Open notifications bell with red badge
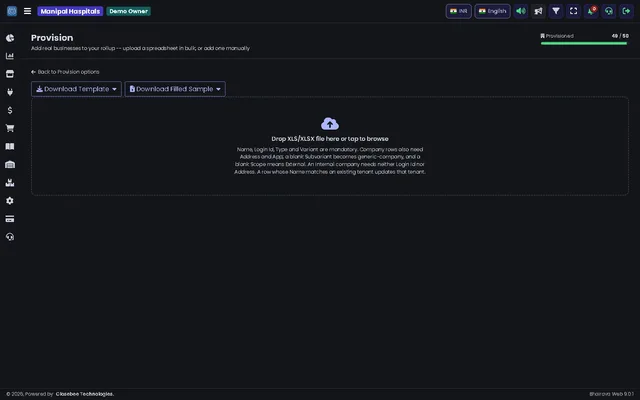Viewport: 640px width, 400px height. pos(591,11)
